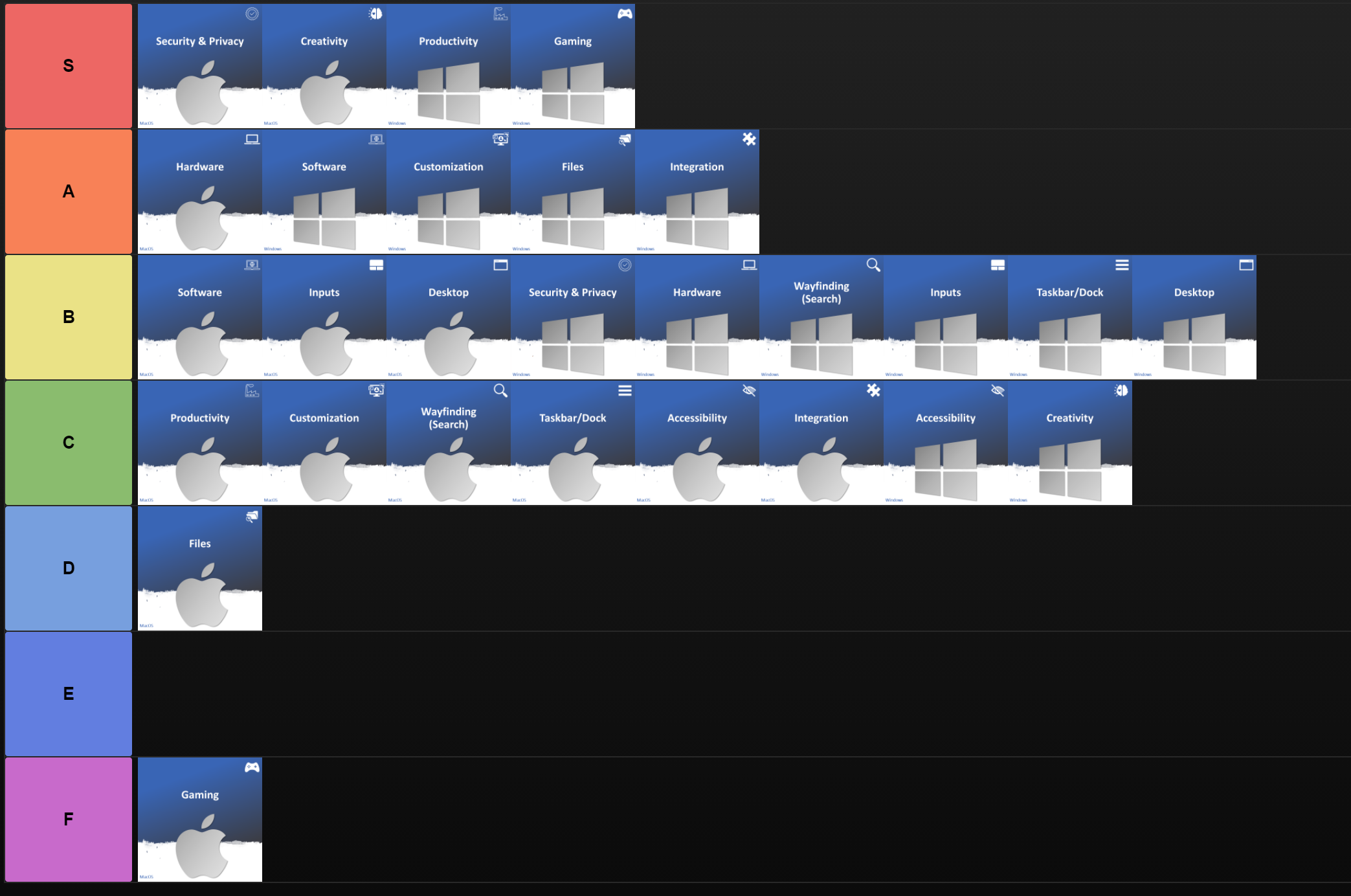Image resolution: width=1351 pixels, height=896 pixels.
Task: Toggle the Software Mac tile in row B
Action: (x=200, y=318)
